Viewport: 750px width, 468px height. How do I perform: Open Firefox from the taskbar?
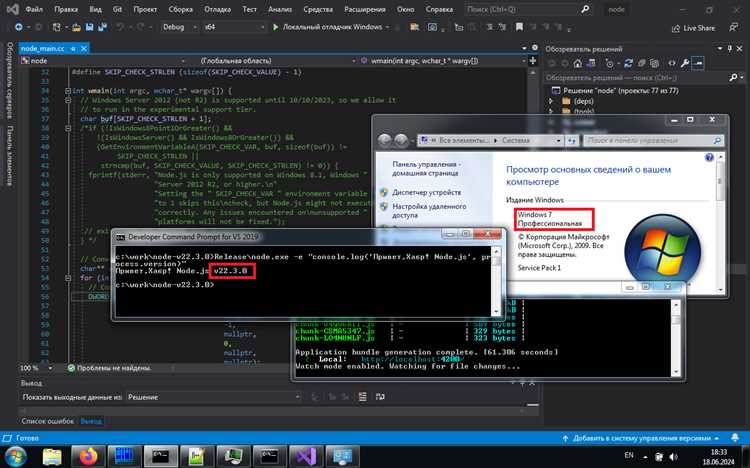pyautogui.click(x=88, y=457)
